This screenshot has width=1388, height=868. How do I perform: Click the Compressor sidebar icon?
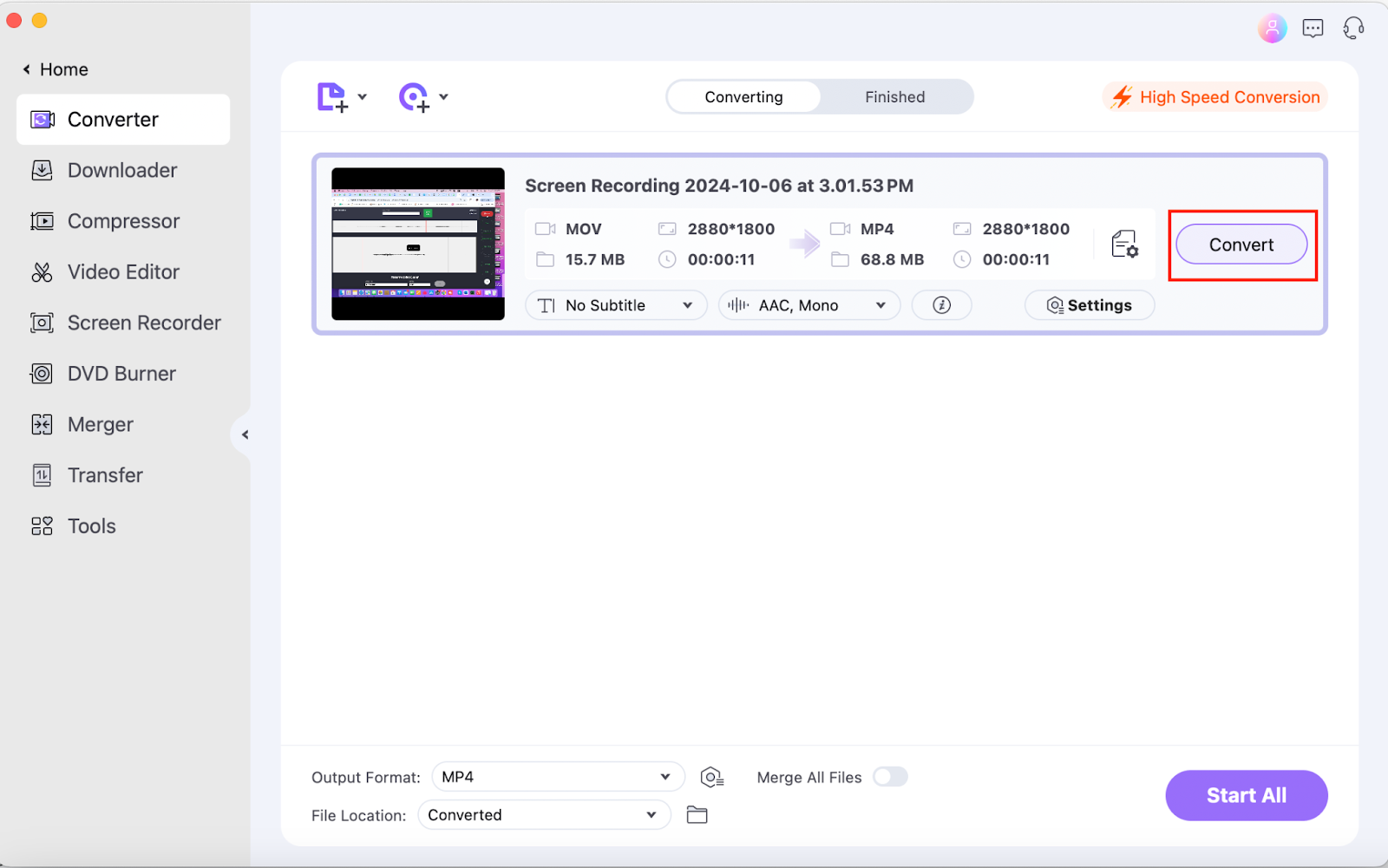click(42, 221)
